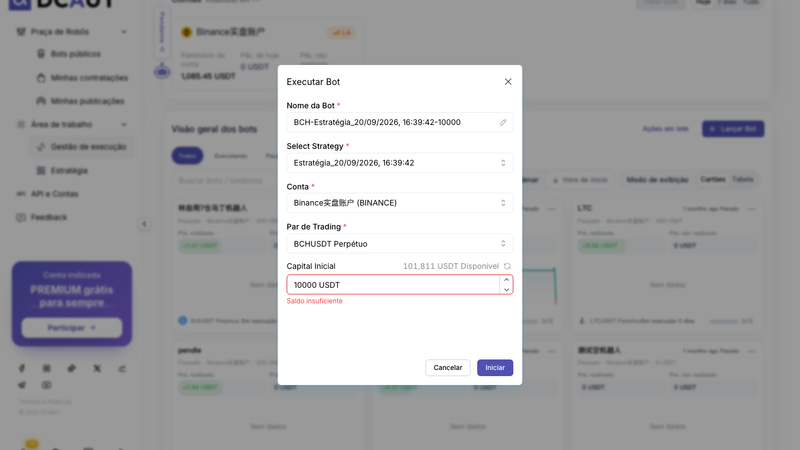Decrease Capital Inicial with down arrow
The height and width of the screenshot is (450, 800).
[x=506, y=289]
